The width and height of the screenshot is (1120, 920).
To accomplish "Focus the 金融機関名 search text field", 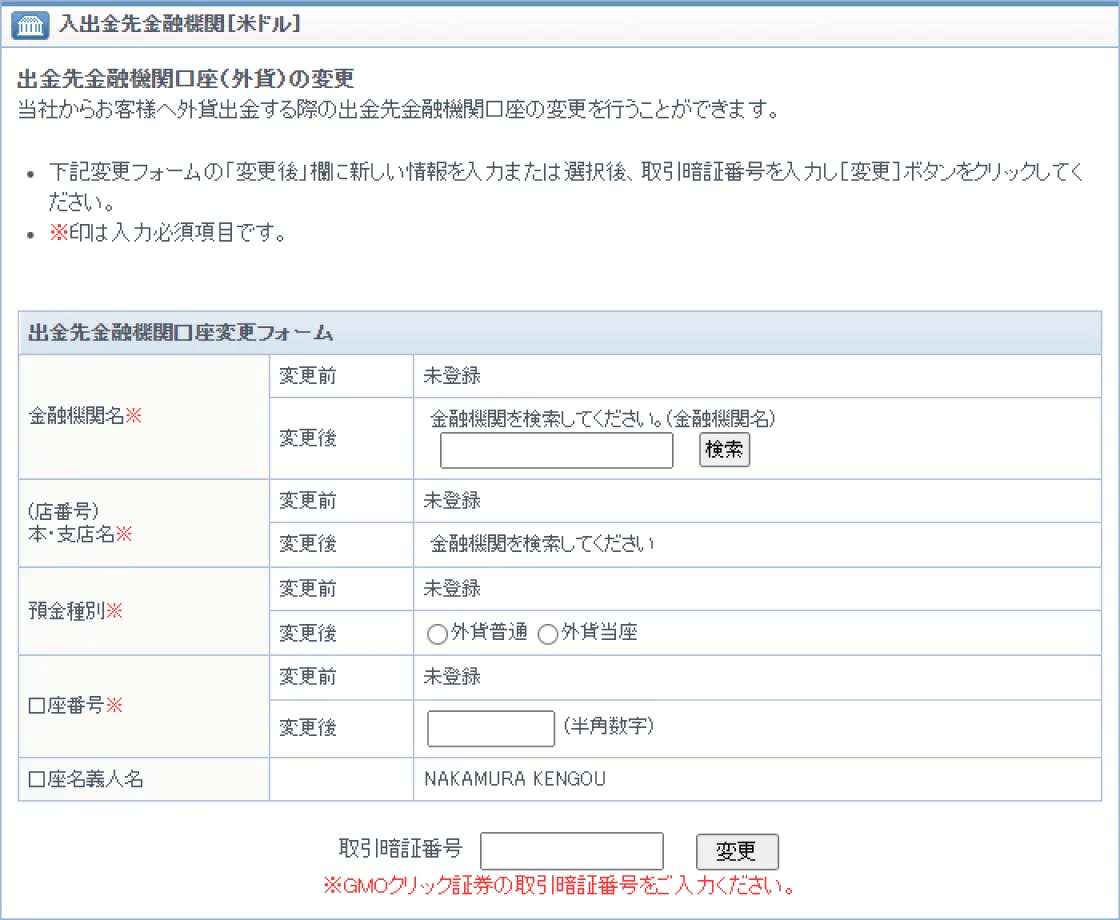I will tap(556, 451).
